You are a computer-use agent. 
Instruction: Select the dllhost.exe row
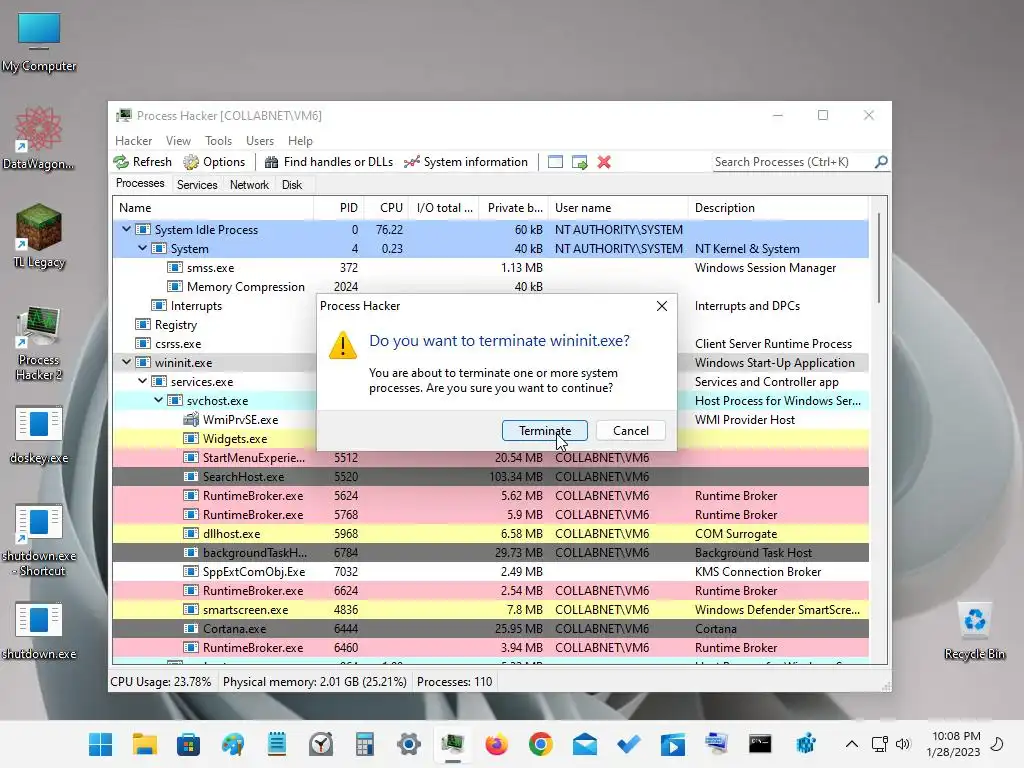[x=490, y=533]
